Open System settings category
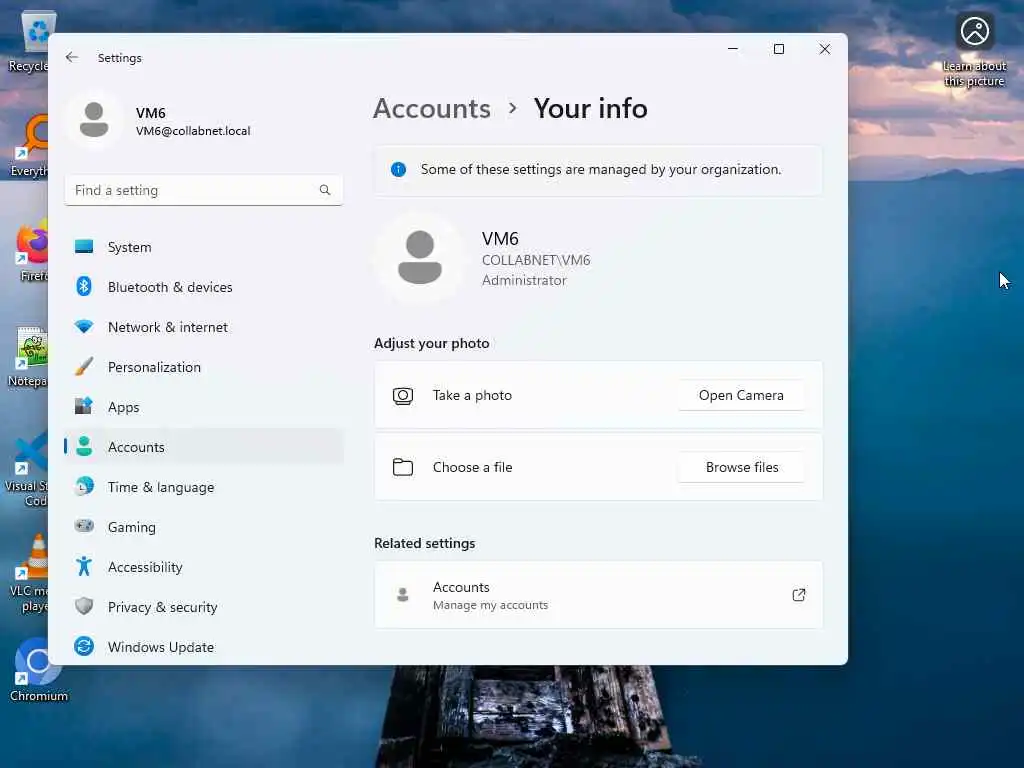The height and width of the screenshot is (768, 1024). click(x=204, y=247)
